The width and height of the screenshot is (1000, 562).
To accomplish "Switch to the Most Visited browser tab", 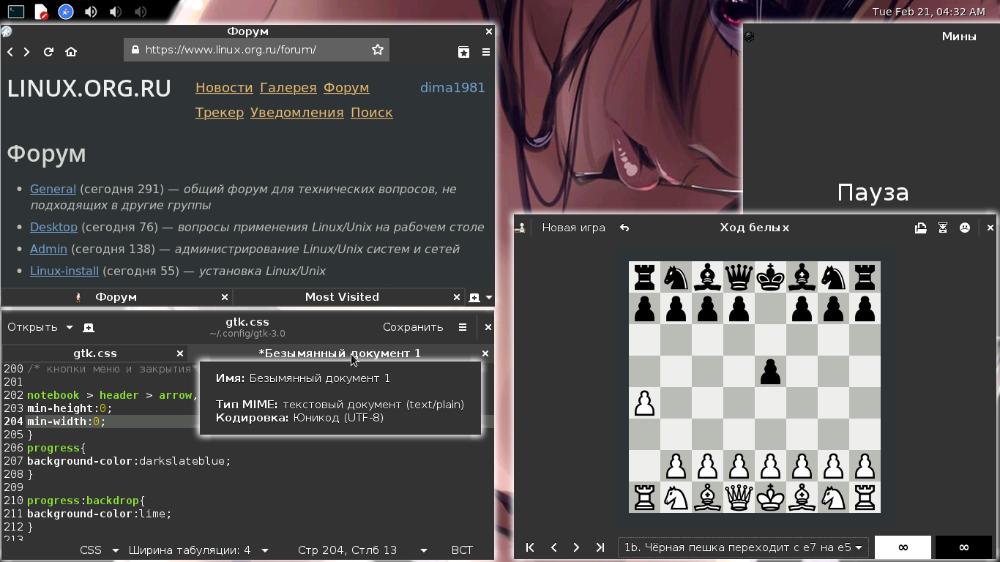I will coord(342,297).
